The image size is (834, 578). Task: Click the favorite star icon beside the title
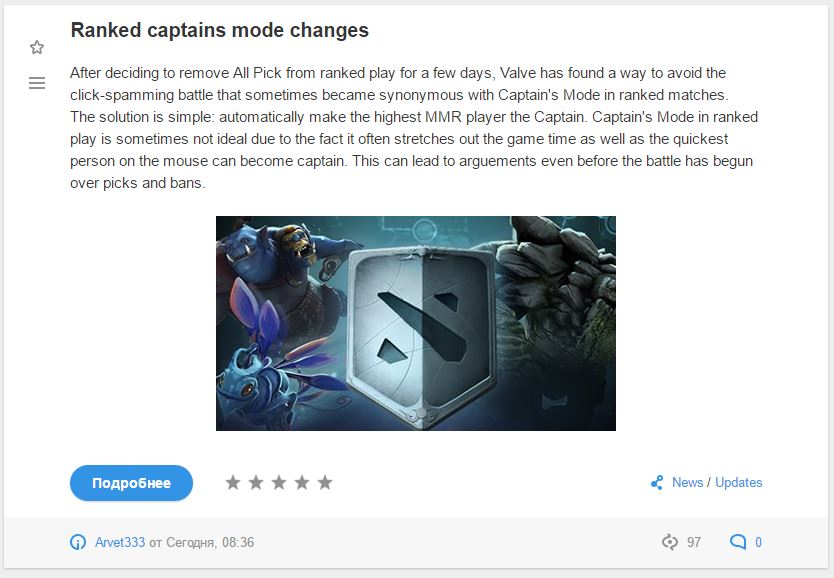click(x=37, y=47)
